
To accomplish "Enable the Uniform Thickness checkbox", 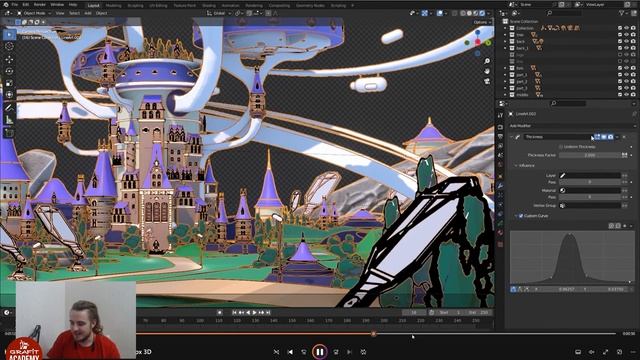I will (561, 147).
